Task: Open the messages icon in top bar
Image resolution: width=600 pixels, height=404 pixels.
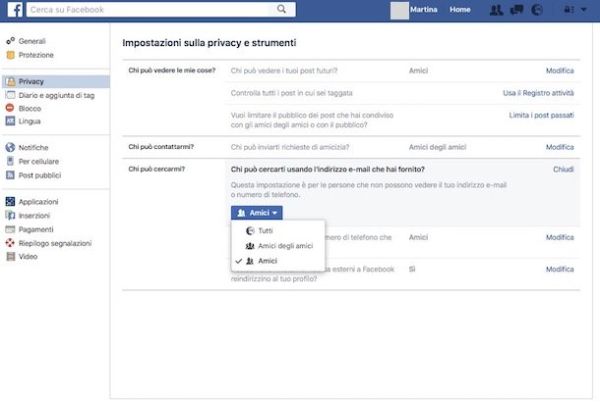Action: (x=515, y=10)
